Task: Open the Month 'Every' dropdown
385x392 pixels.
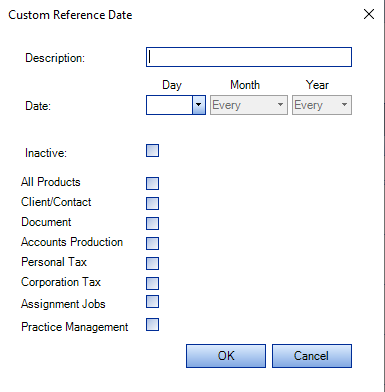Action: pyautogui.click(x=249, y=105)
